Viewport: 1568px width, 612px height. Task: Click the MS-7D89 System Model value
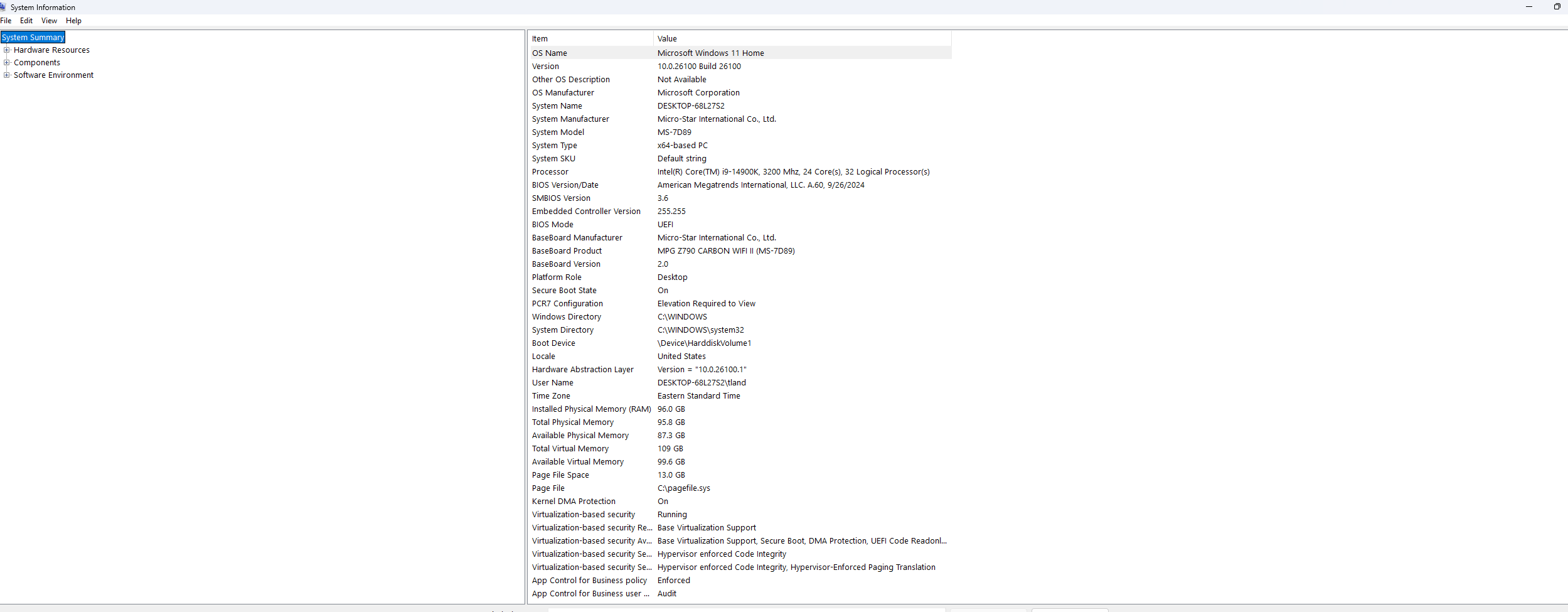click(x=675, y=132)
